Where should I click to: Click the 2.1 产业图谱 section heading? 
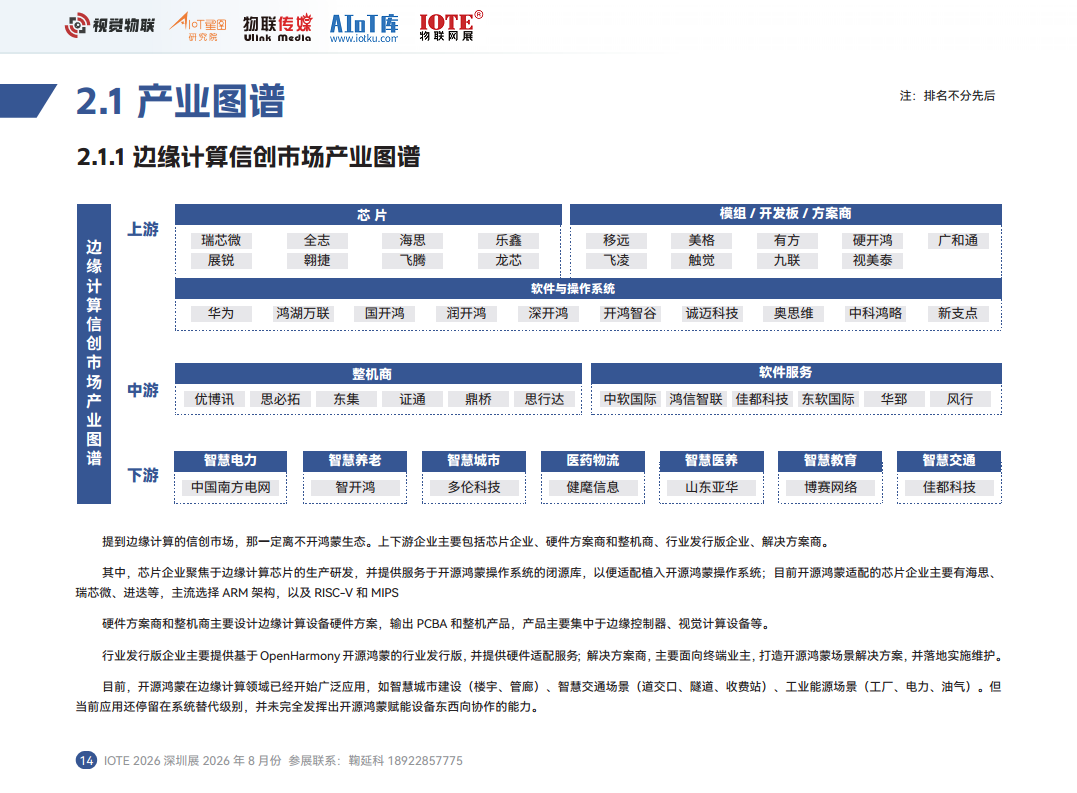[180, 102]
